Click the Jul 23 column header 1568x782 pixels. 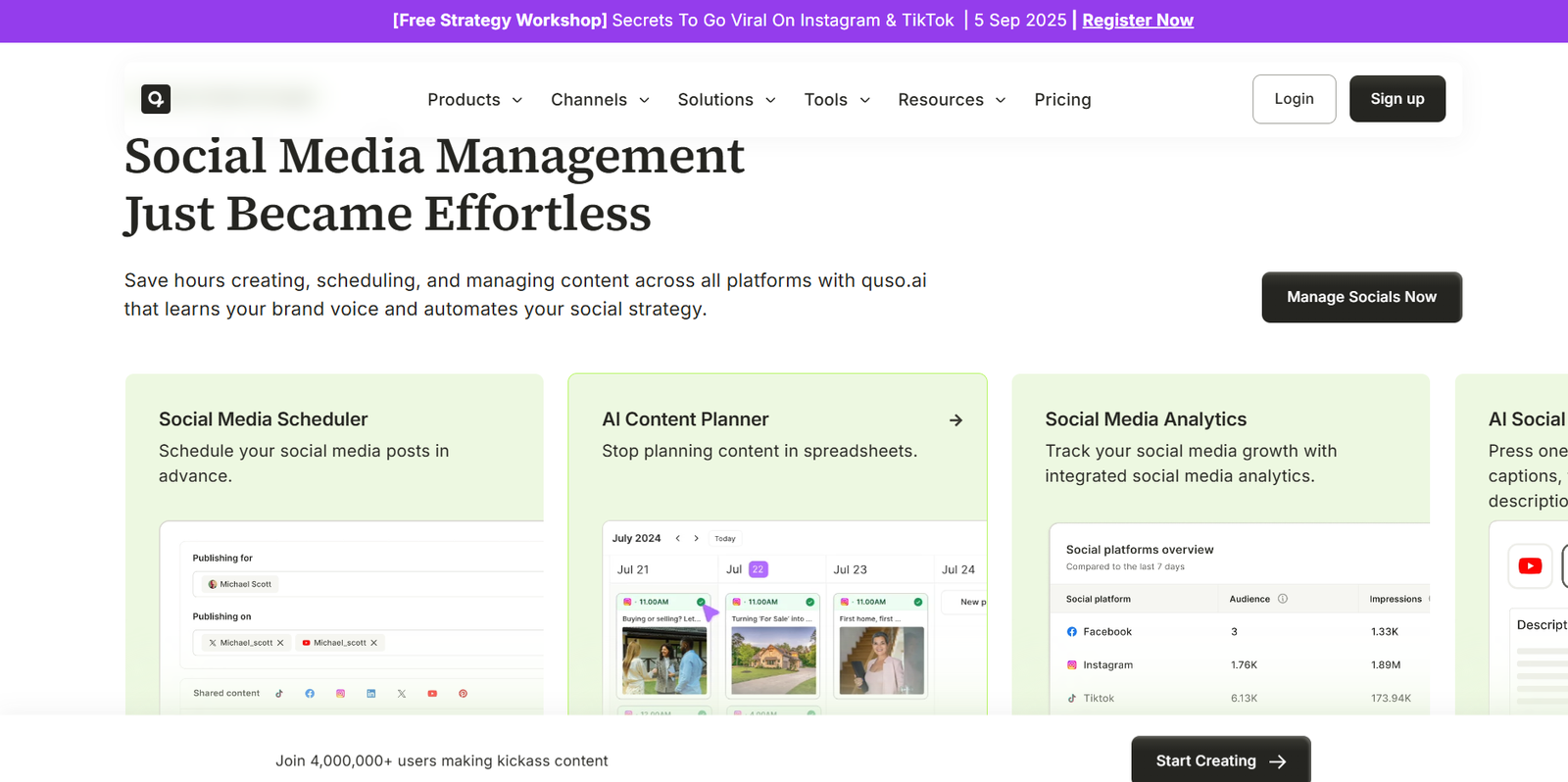[850, 569]
